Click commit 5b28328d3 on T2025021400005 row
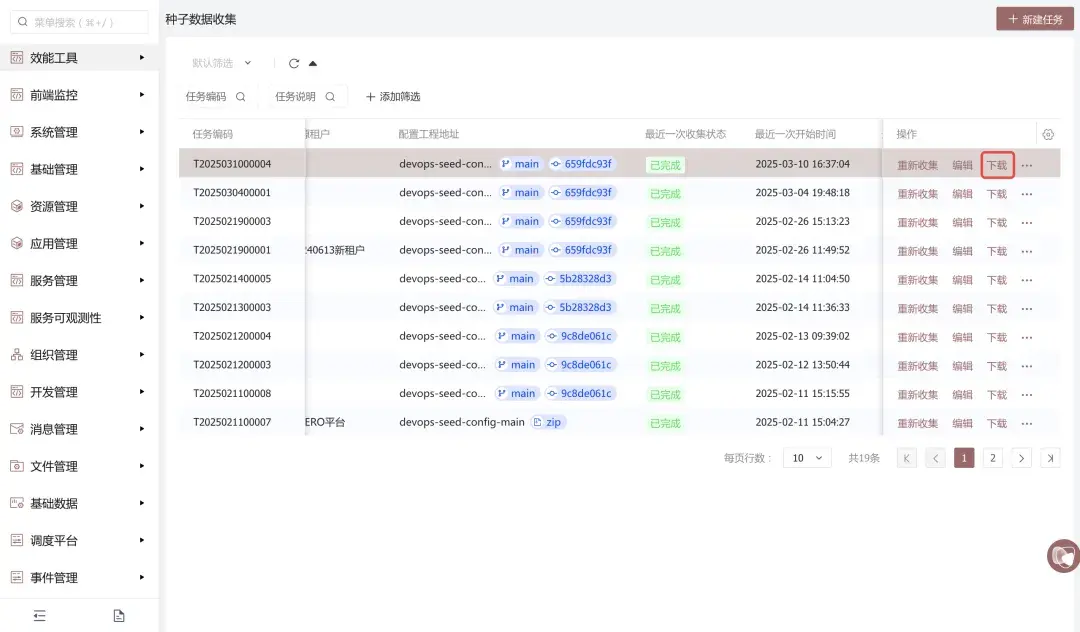This screenshot has height=632, width=1080. pos(579,279)
